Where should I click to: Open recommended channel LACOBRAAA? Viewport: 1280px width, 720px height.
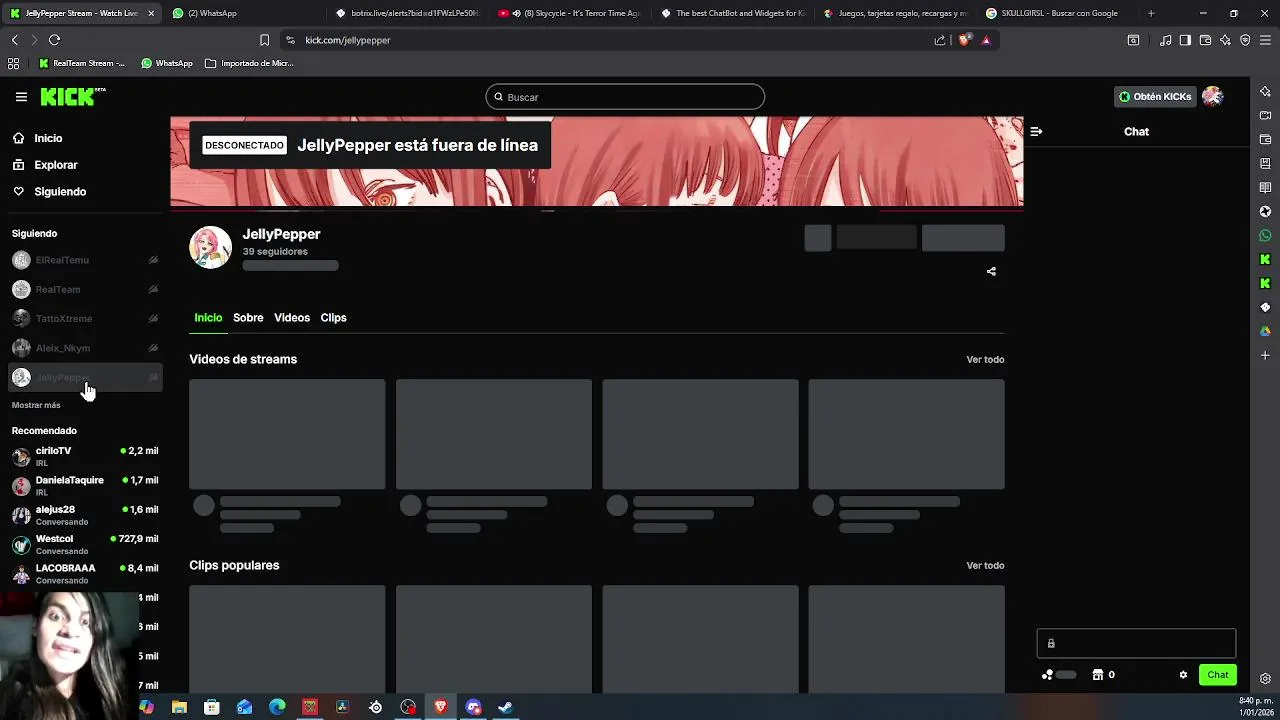(85, 573)
